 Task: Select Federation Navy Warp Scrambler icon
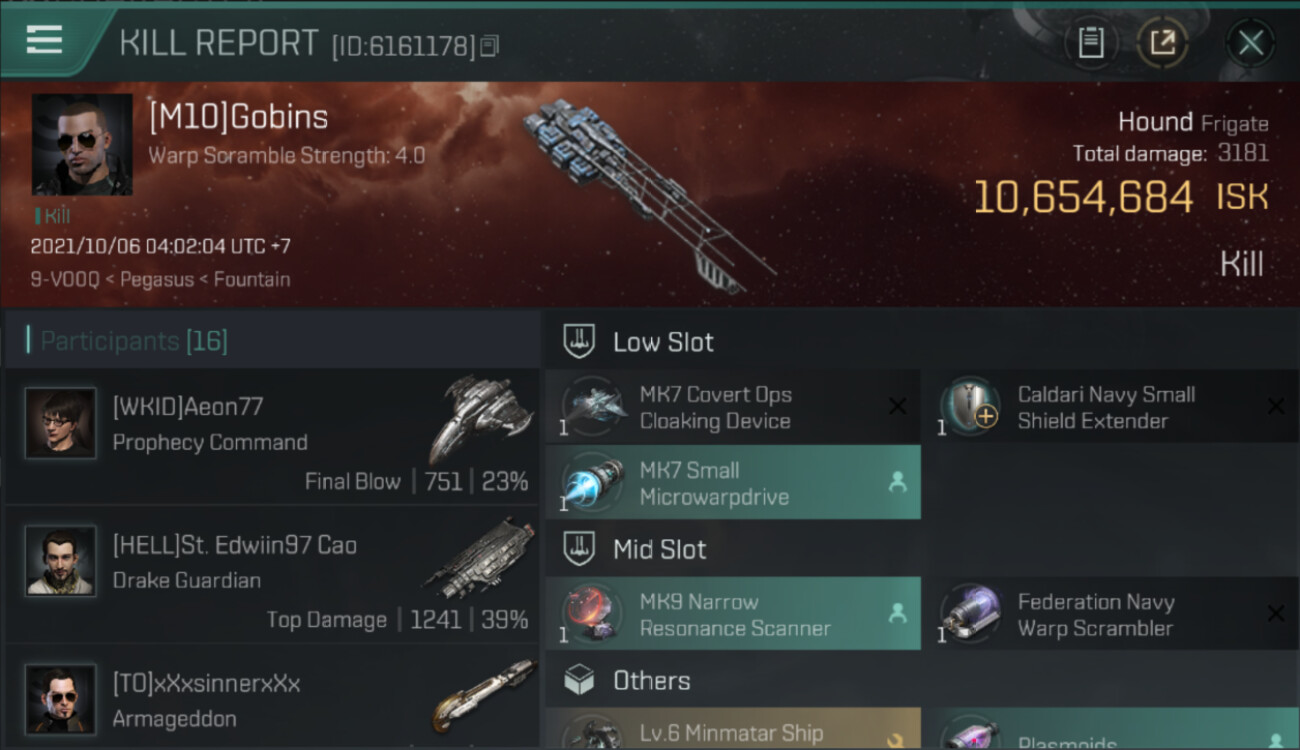971,614
